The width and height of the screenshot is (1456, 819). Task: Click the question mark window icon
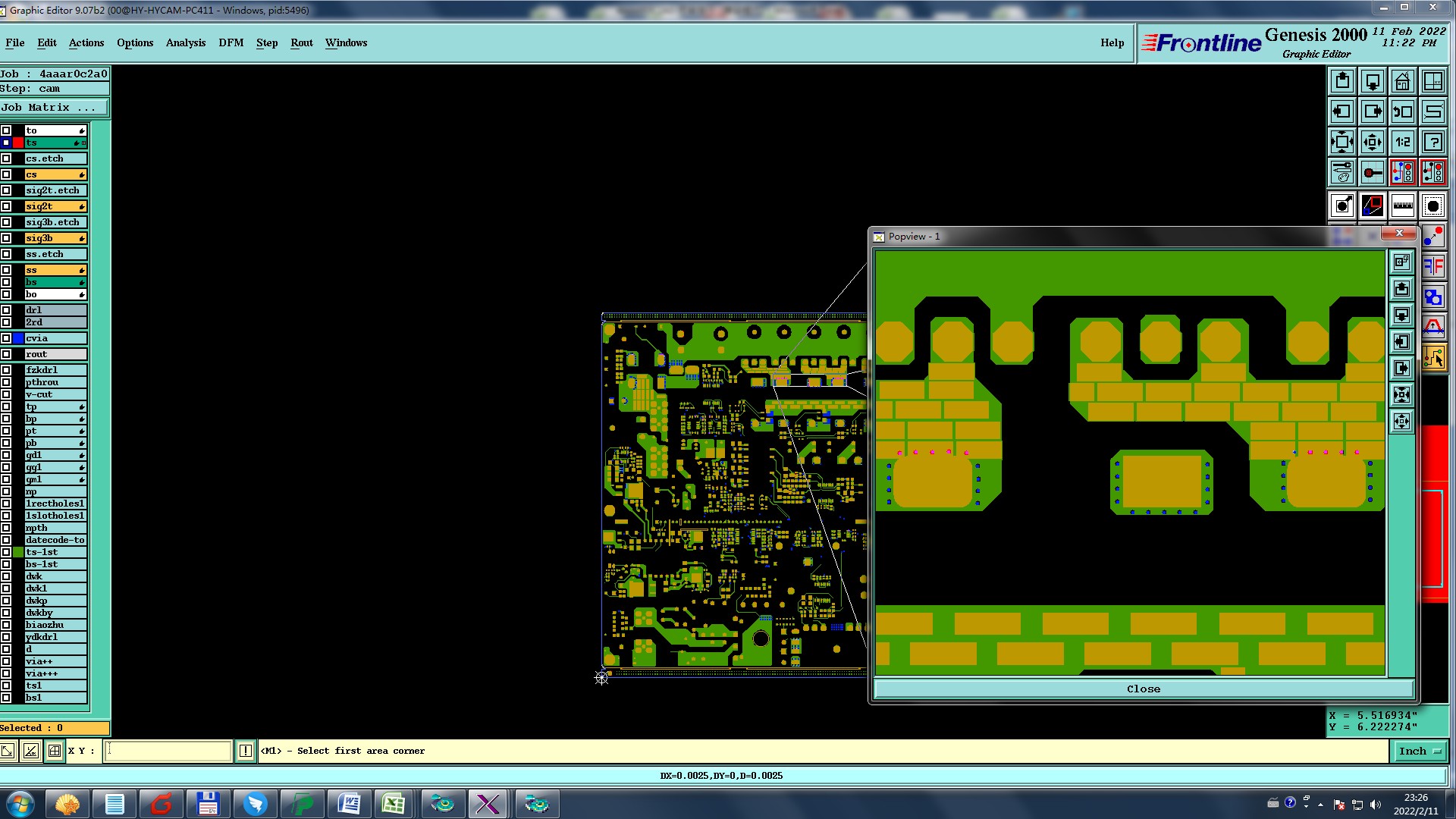(1433, 142)
